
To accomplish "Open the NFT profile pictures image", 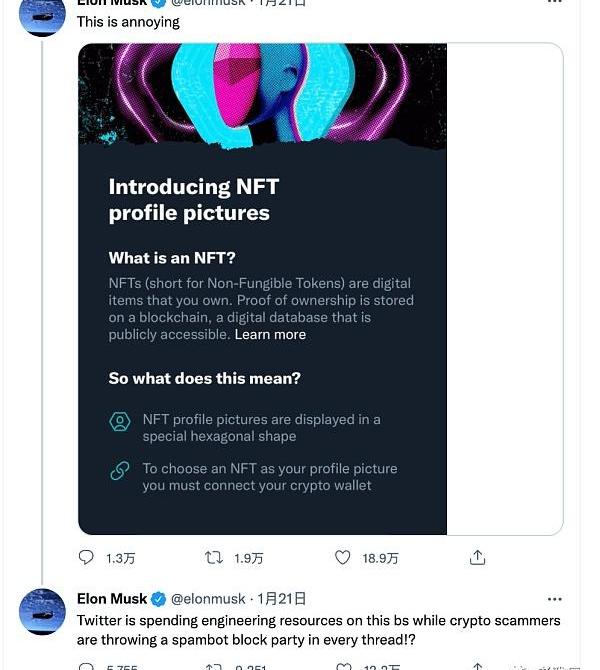I will 262,289.
